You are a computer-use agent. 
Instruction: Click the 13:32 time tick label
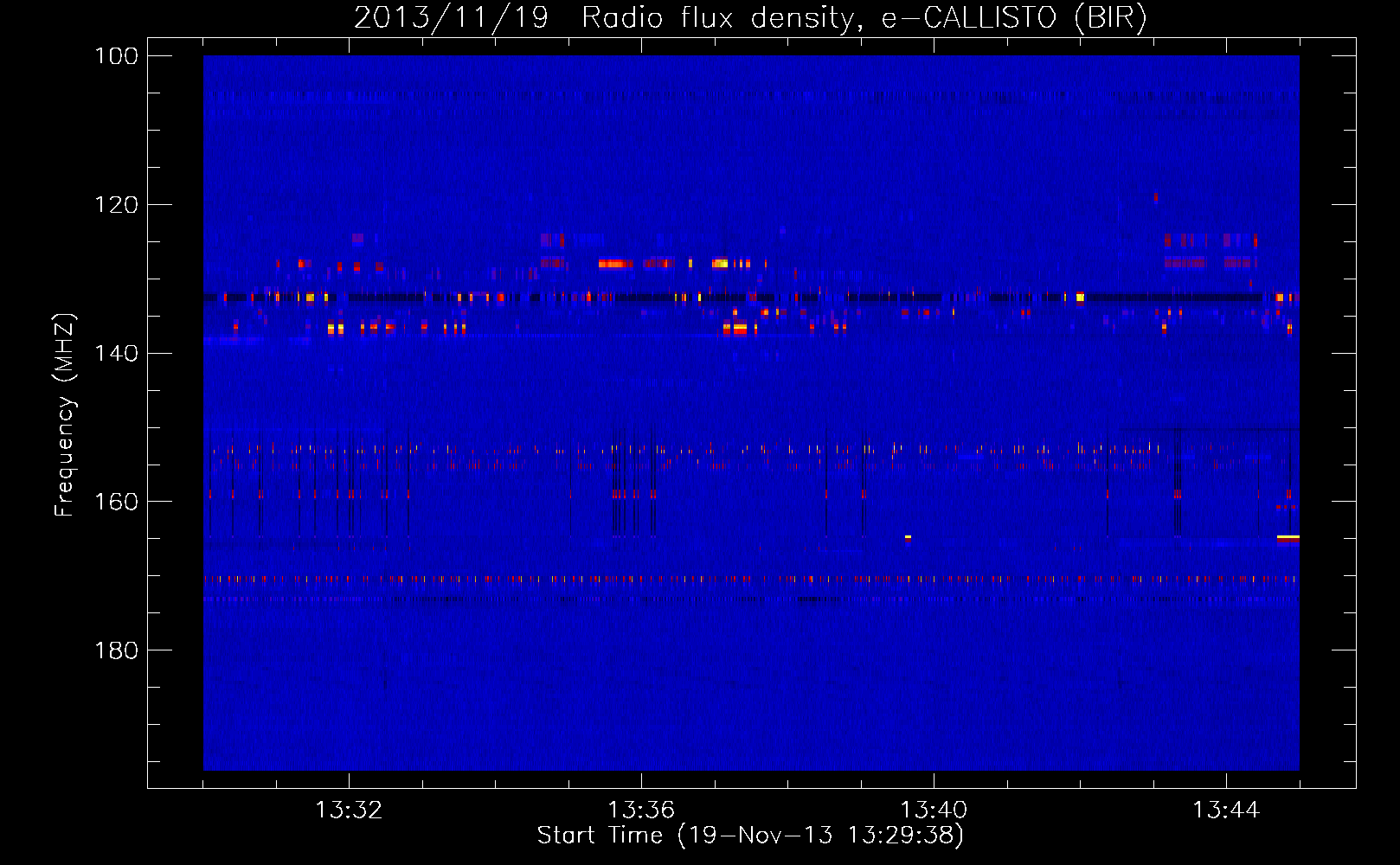pyautogui.click(x=349, y=811)
